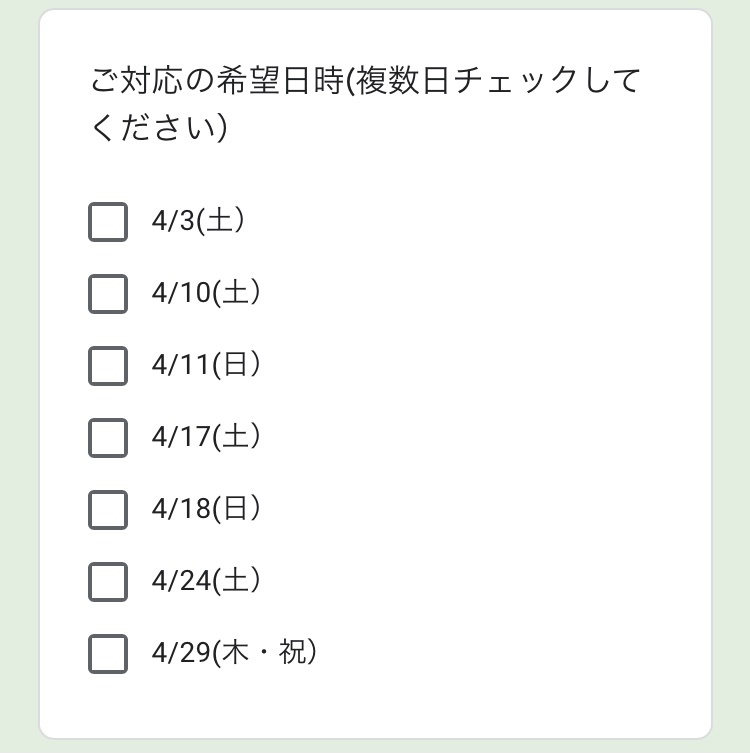Check the 4/3(土) checkbox
This screenshot has width=750, height=753.
pos(108,222)
